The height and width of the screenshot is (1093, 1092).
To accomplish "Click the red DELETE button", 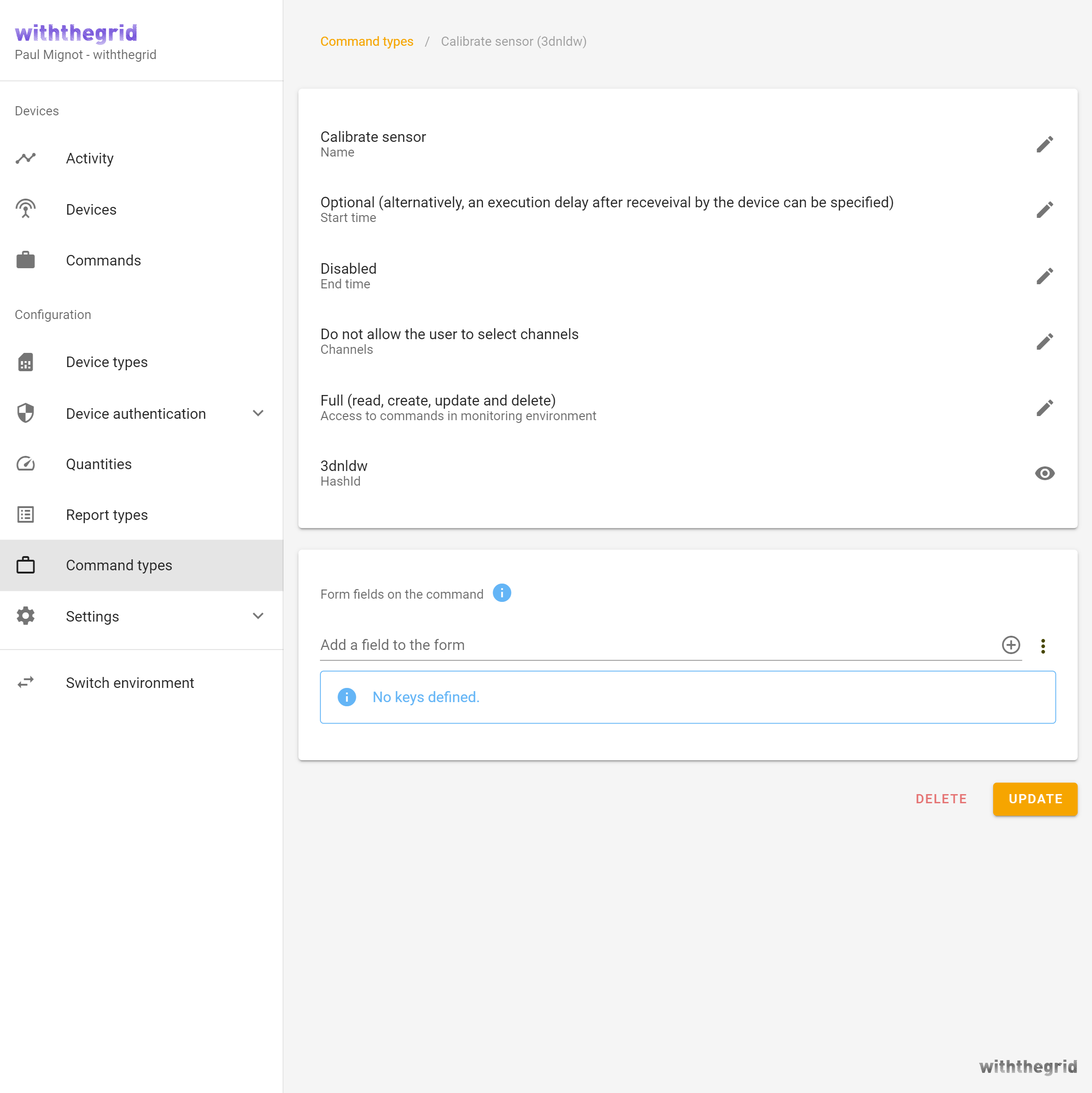I will click(941, 799).
